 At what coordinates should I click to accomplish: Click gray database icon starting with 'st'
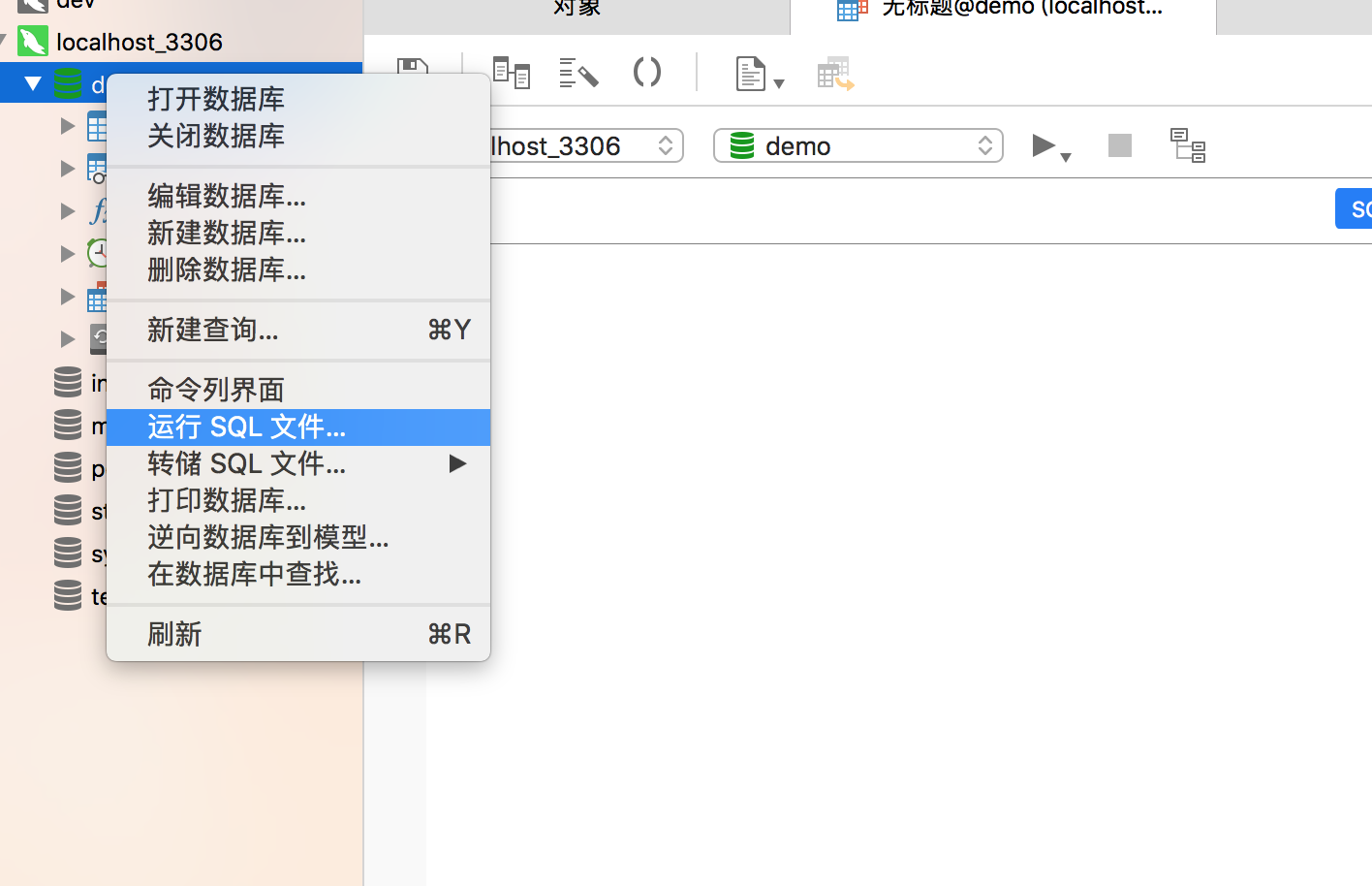68,510
